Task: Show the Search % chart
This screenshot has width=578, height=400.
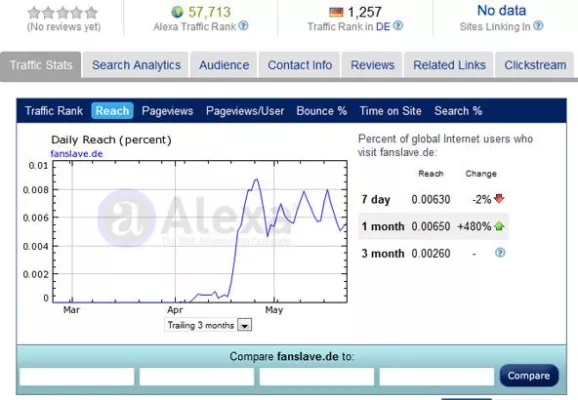Action: [458, 111]
